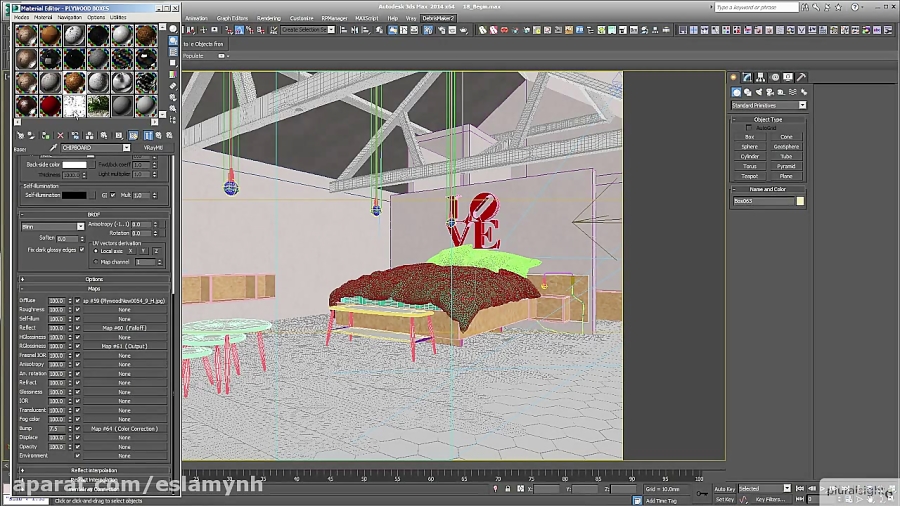The width and height of the screenshot is (900, 506).
Task: Select the Shapes category icon
Action: pyautogui.click(x=746, y=91)
